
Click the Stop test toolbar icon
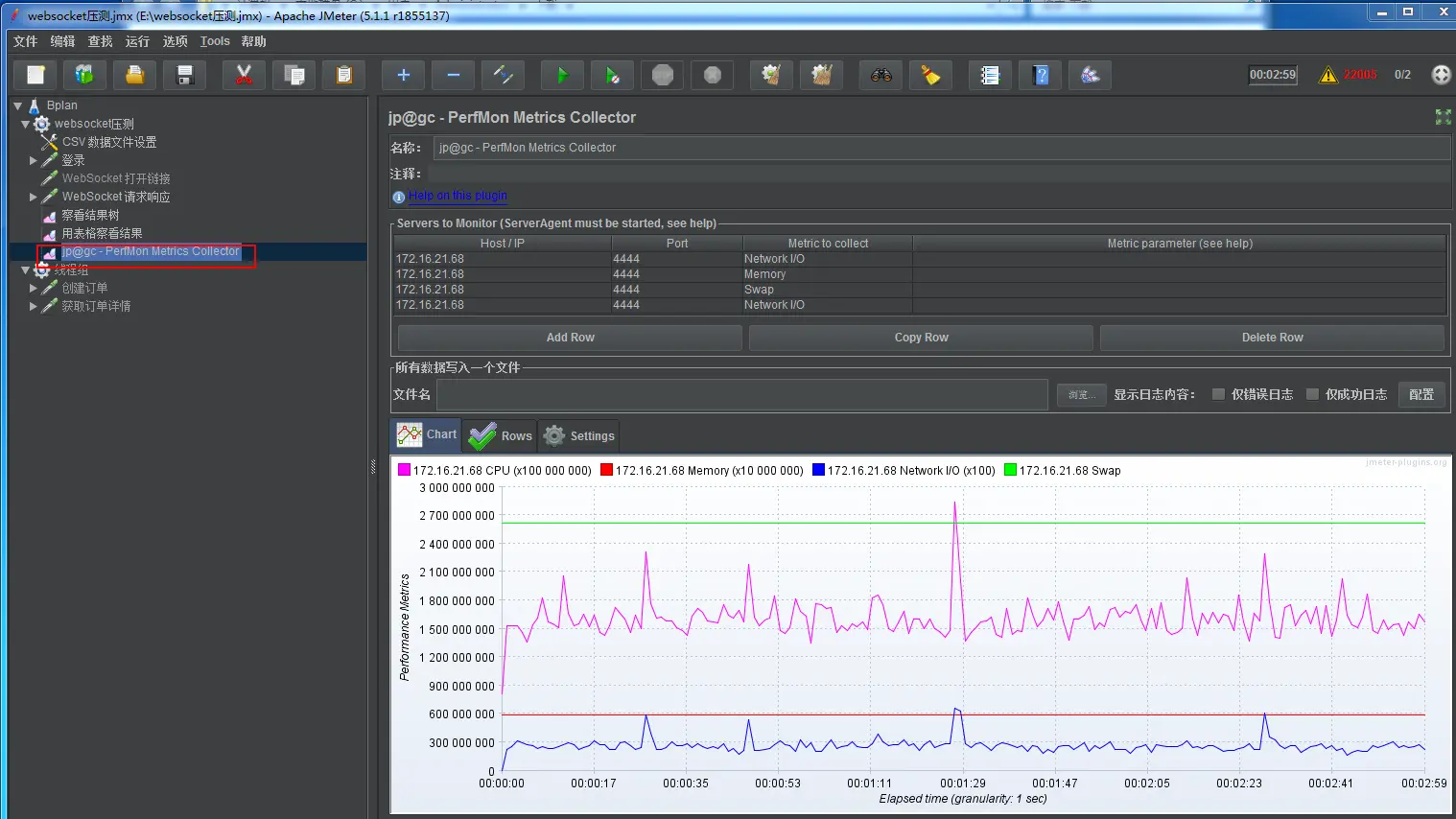pos(663,76)
